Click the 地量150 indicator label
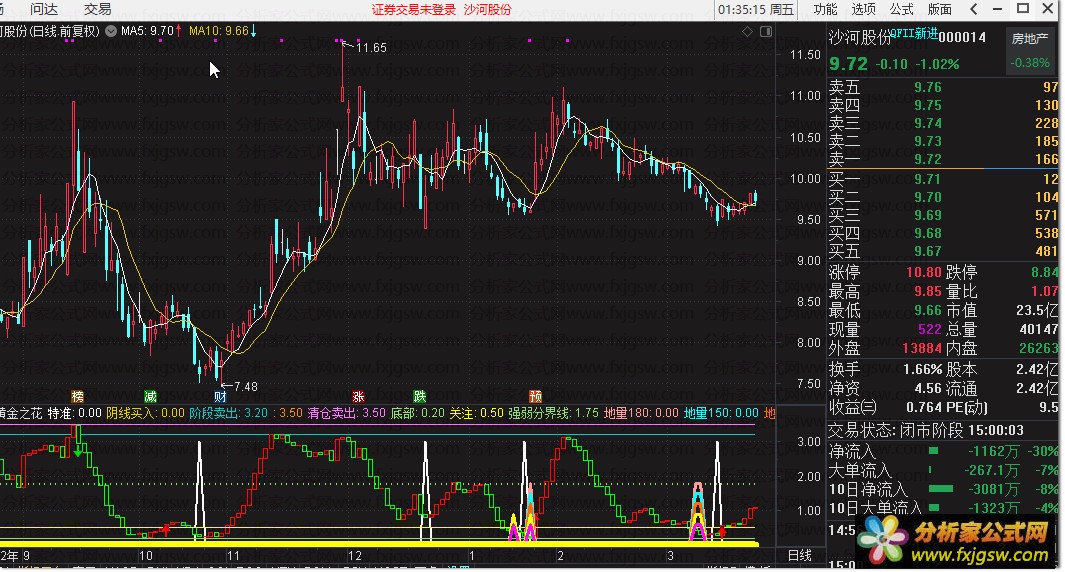The height and width of the screenshot is (572, 1065). point(721,413)
